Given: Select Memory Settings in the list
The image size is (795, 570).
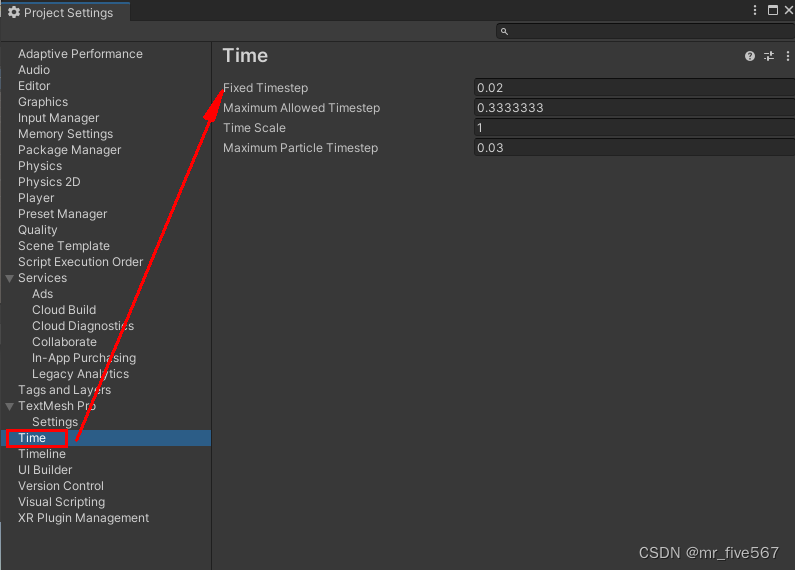Looking at the screenshot, I should coord(65,134).
